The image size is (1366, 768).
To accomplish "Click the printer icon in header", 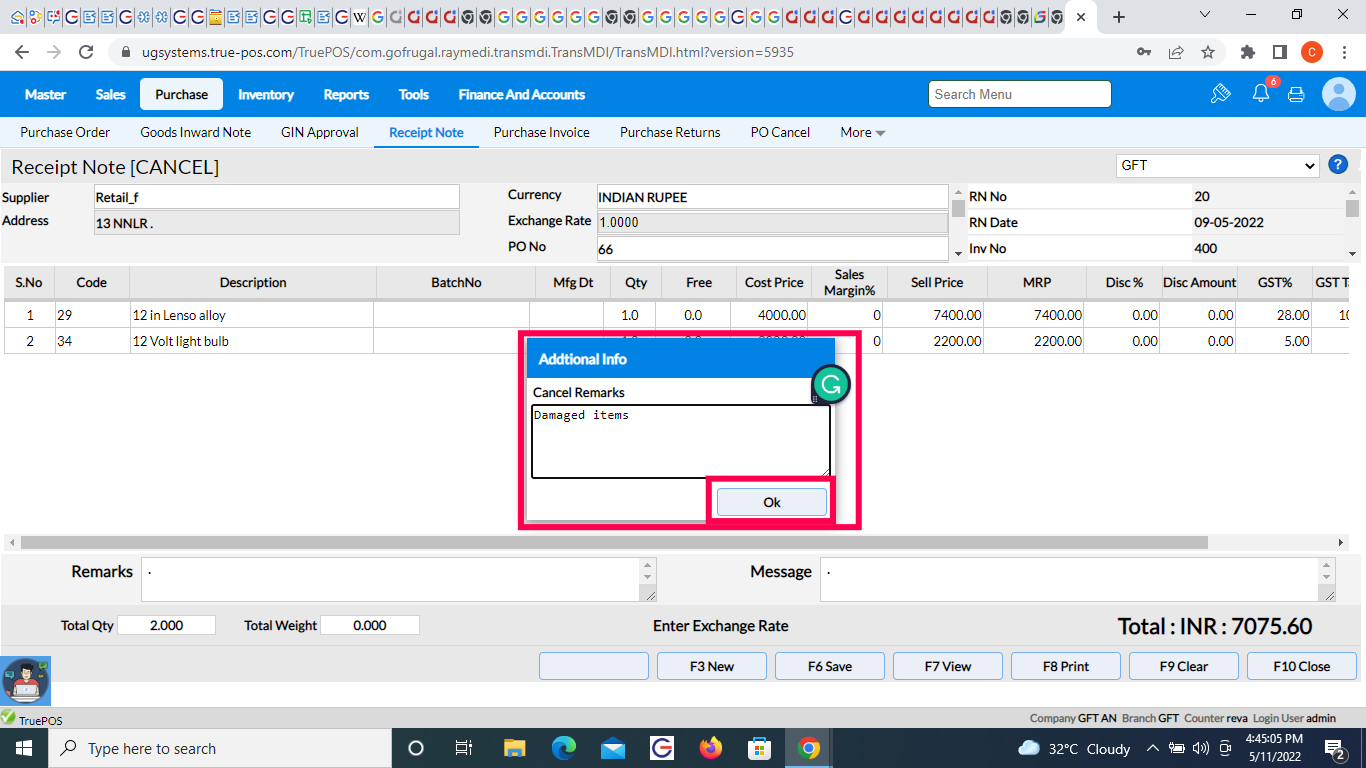I will [x=1296, y=94].
